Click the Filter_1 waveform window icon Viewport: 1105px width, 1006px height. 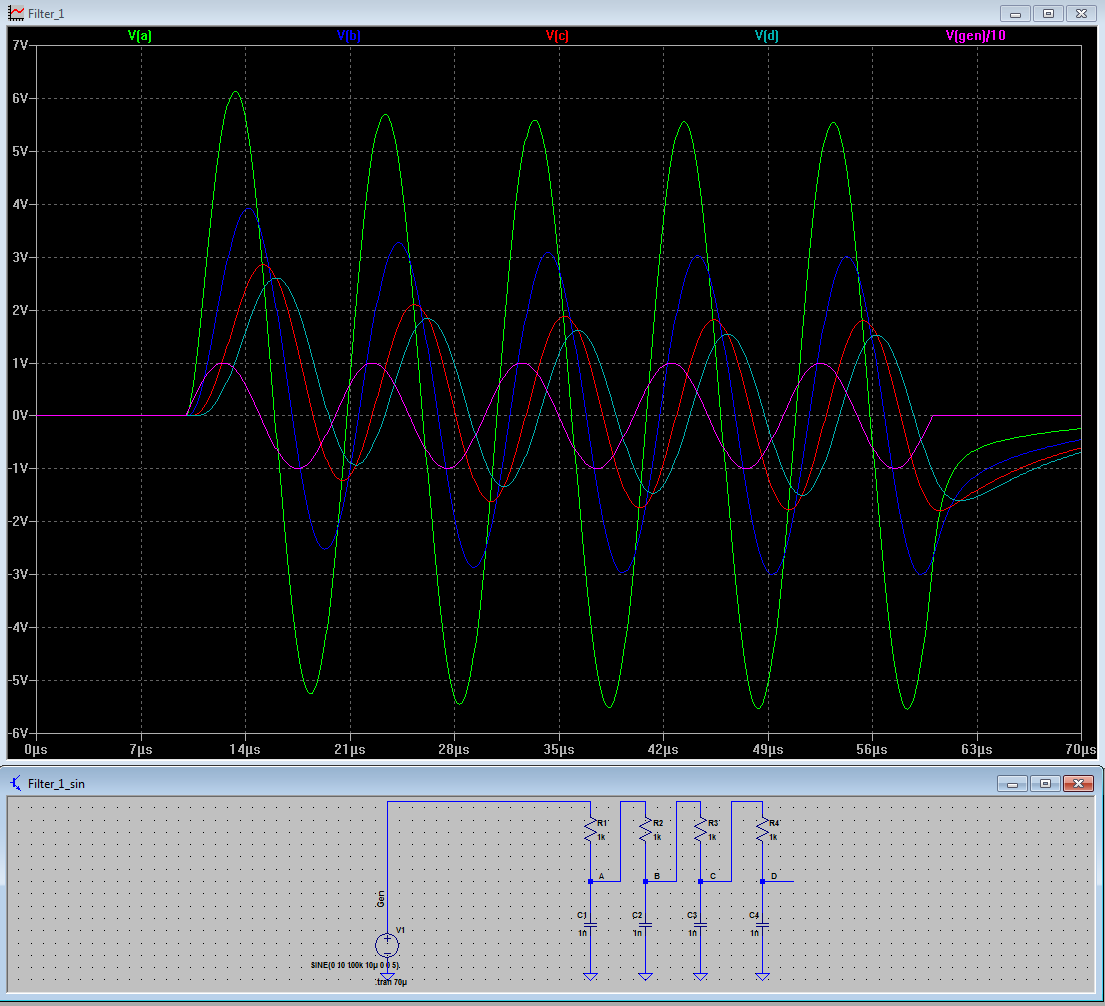[x=16, y=14]
